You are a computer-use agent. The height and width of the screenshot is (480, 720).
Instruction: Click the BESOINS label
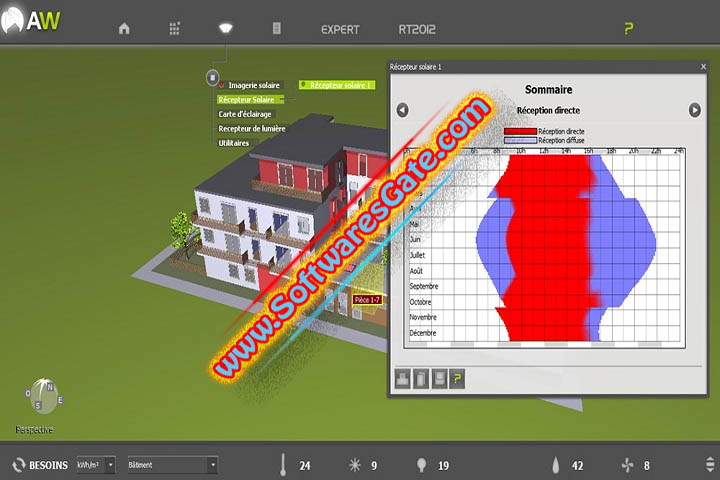[48, 465]
